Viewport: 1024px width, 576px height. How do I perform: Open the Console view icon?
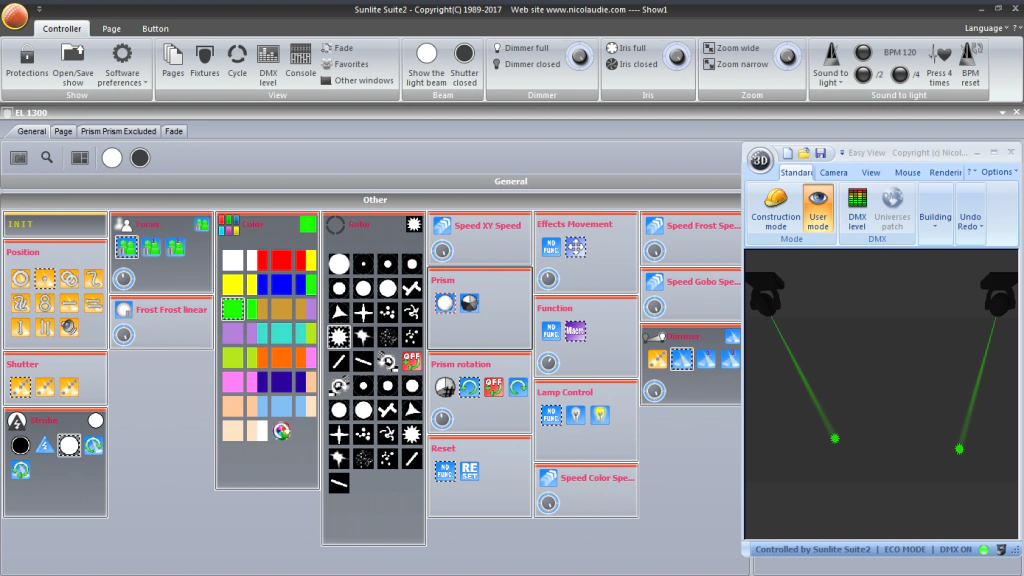point(300,61)
